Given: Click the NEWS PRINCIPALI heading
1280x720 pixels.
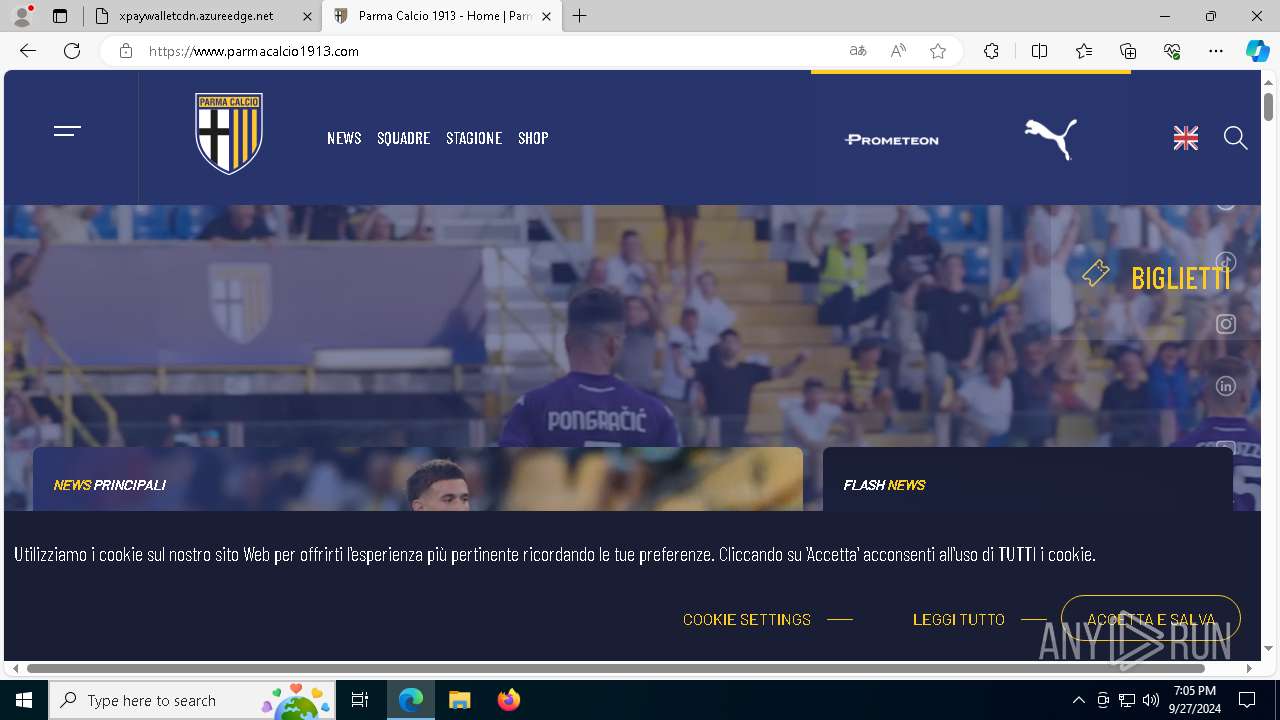Looking at the screenshot, I should 110,485.
